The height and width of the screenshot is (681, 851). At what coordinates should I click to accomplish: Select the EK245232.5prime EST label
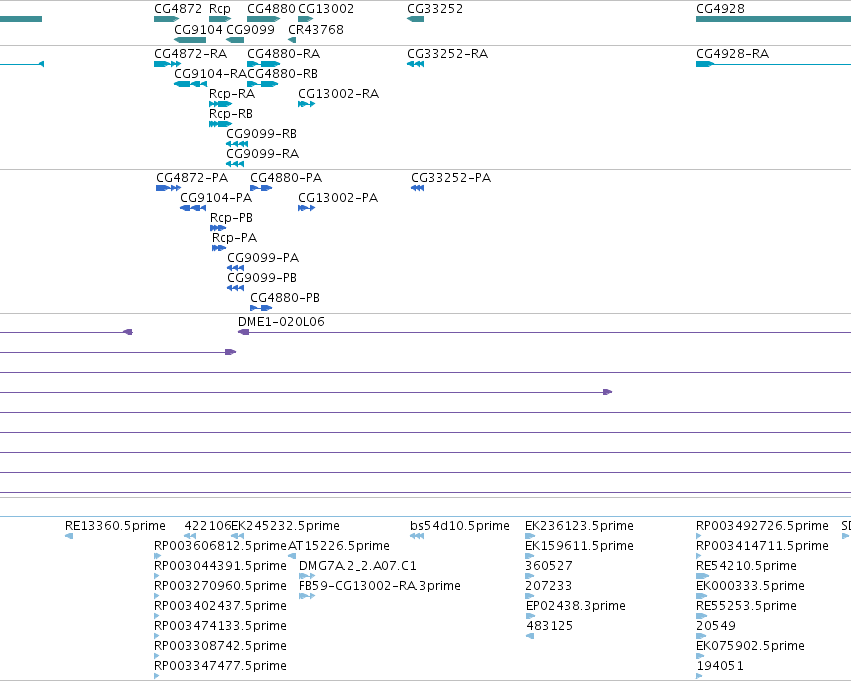[x=285, y=526]
